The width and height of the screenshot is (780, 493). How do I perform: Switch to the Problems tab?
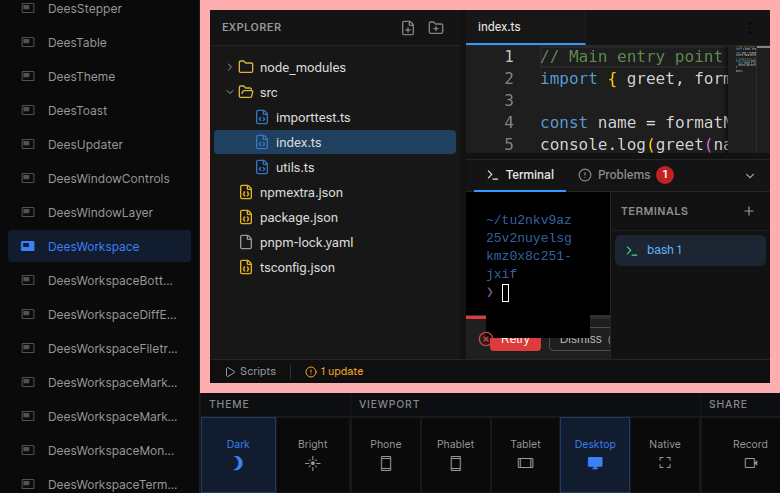[x=624, y=175]
